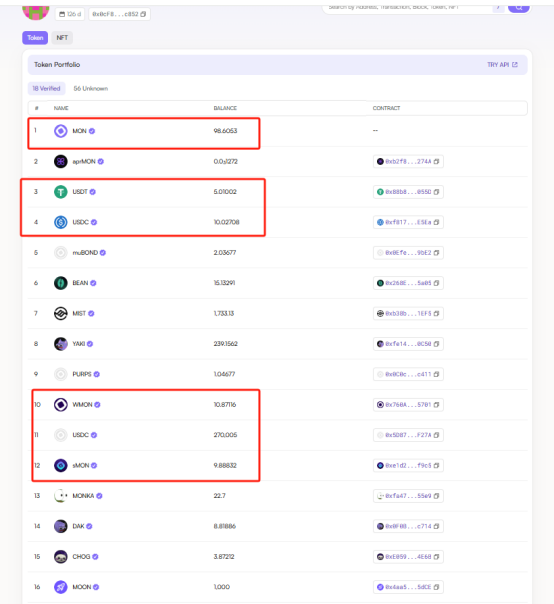
Task: Click the MON token name
Action: pyautogui.click(x=79, y=131)
